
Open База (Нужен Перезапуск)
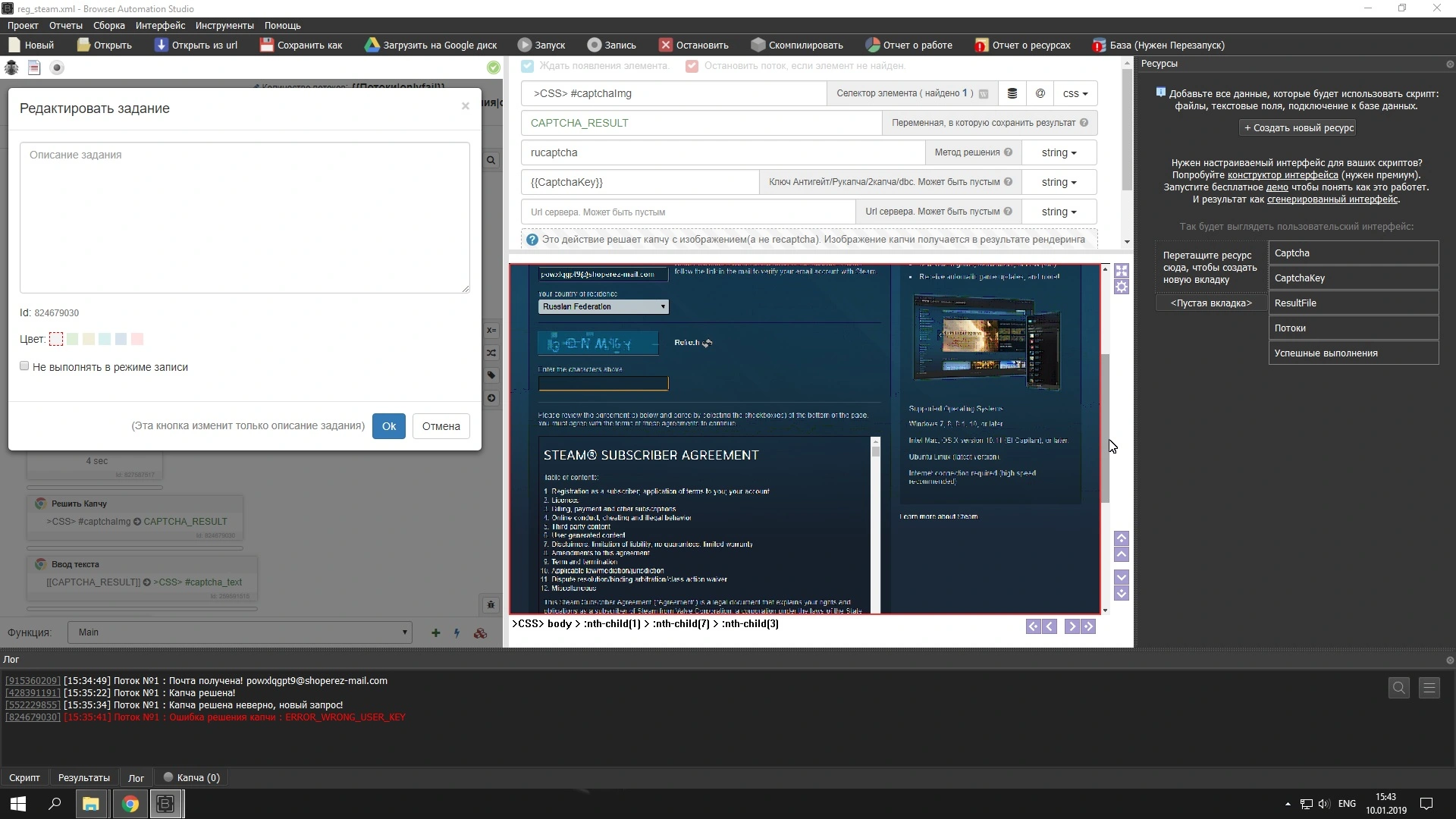[1159, 45]
